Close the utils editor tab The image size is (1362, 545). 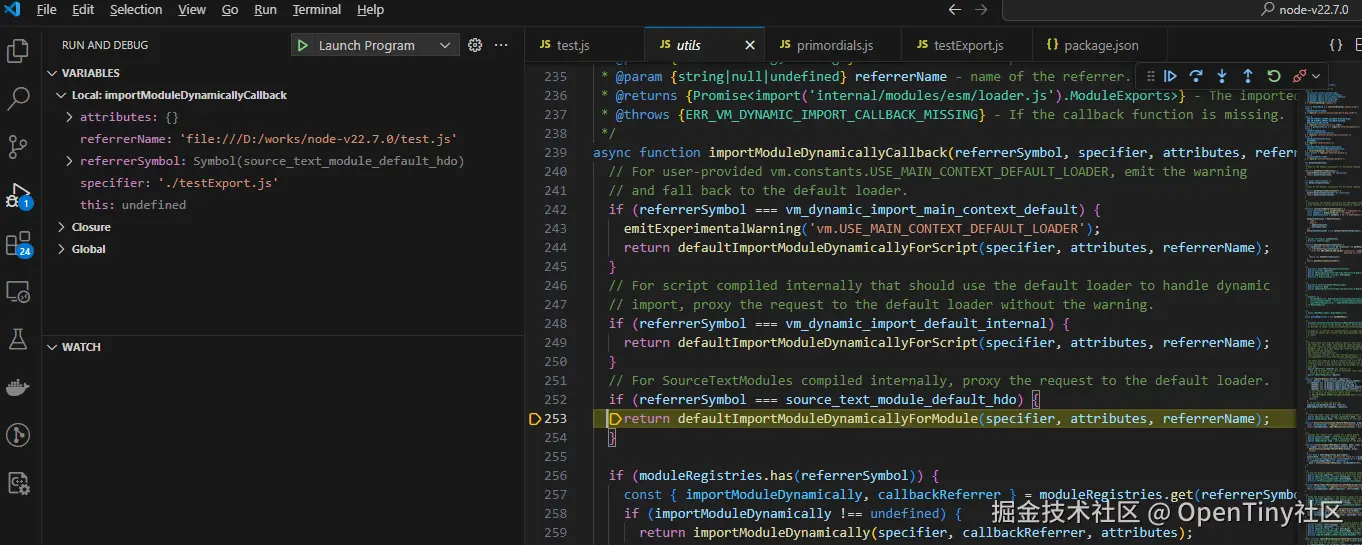(750, 45)
